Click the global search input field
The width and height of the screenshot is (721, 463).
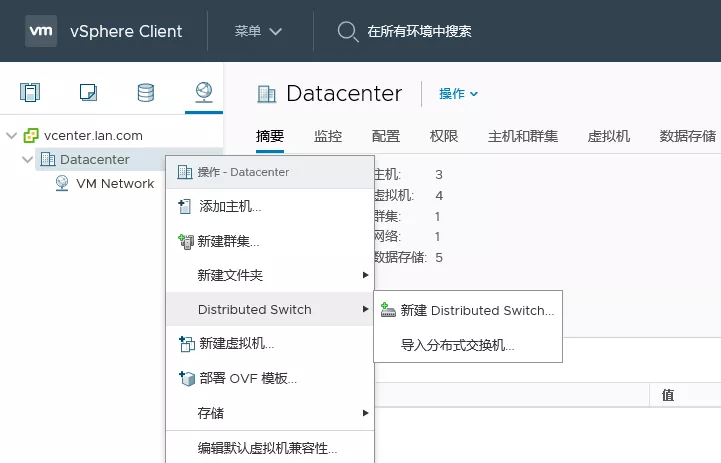point(500,31)
